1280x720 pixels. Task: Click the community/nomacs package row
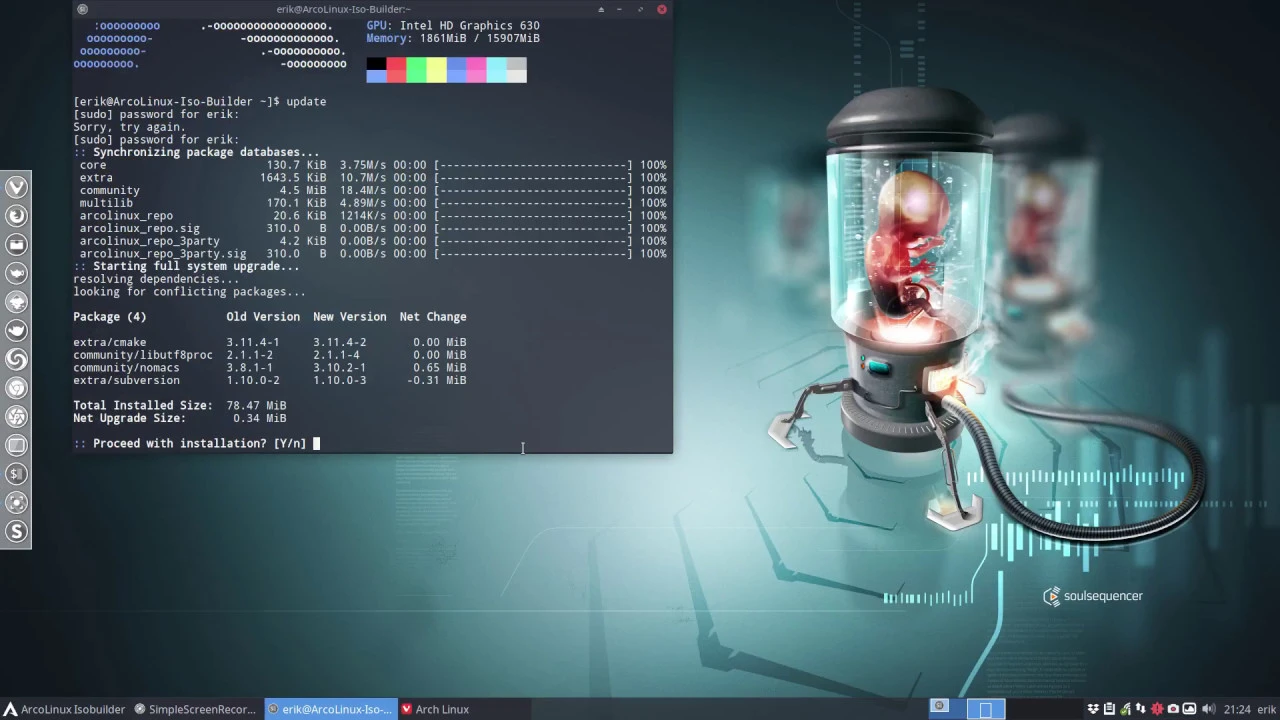(x=270, y=368)
